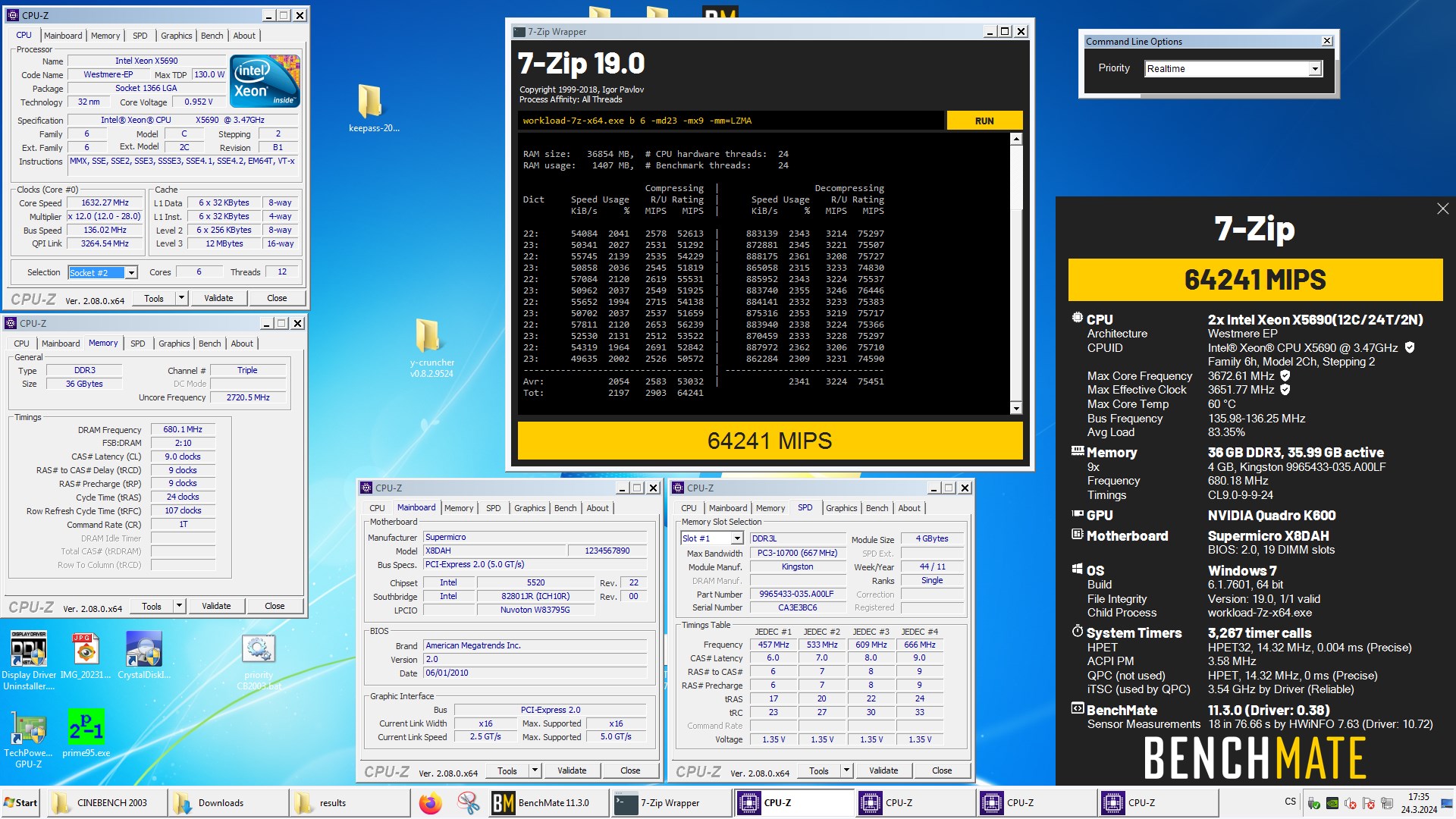
Task: Open the results folder taskbar button
Action: pos(349,803)
